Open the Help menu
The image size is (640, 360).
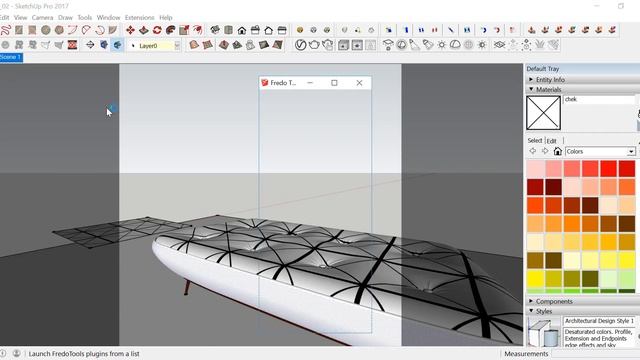pyautogui.click(x=166, y=18)
